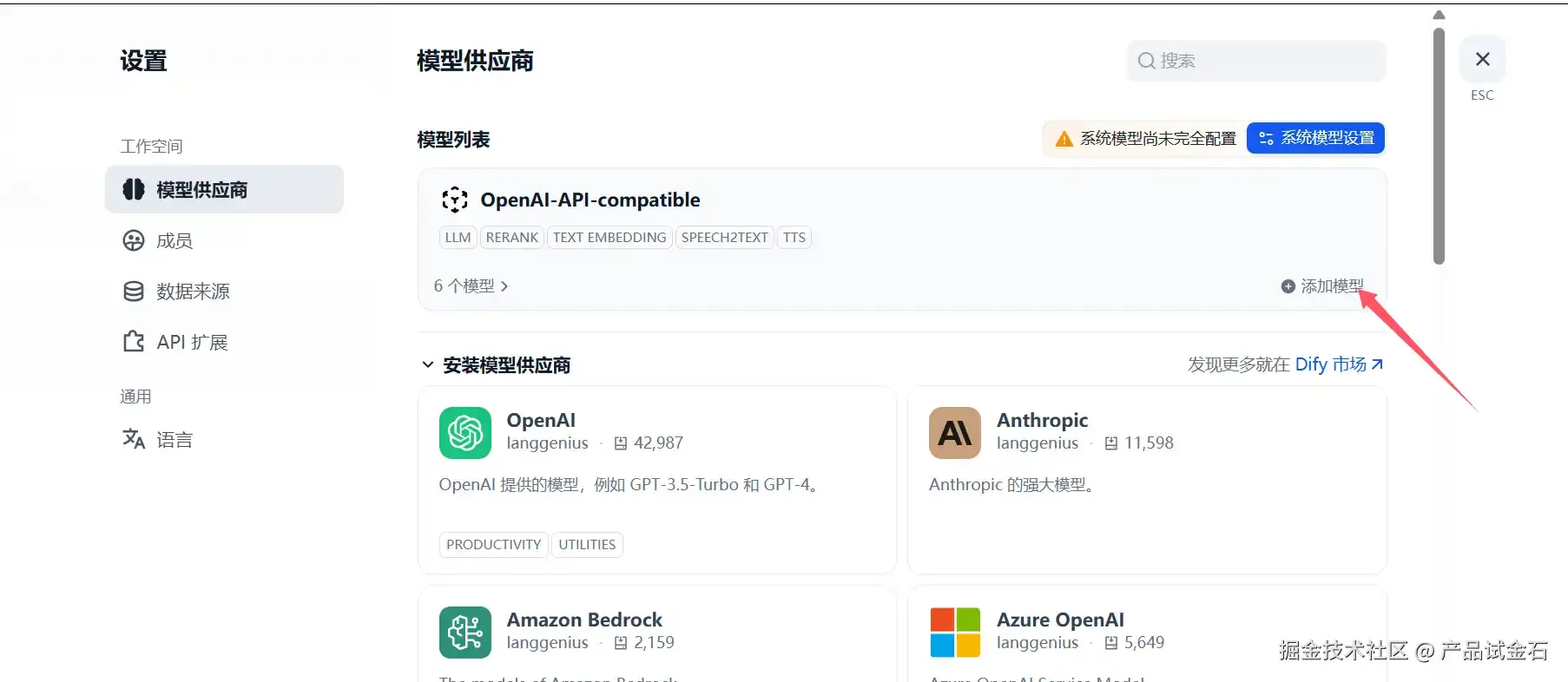Viewport: 1568px width, 682px height.
Task: Collapse the 安装模型供应商 section
Action: point(428,365)
